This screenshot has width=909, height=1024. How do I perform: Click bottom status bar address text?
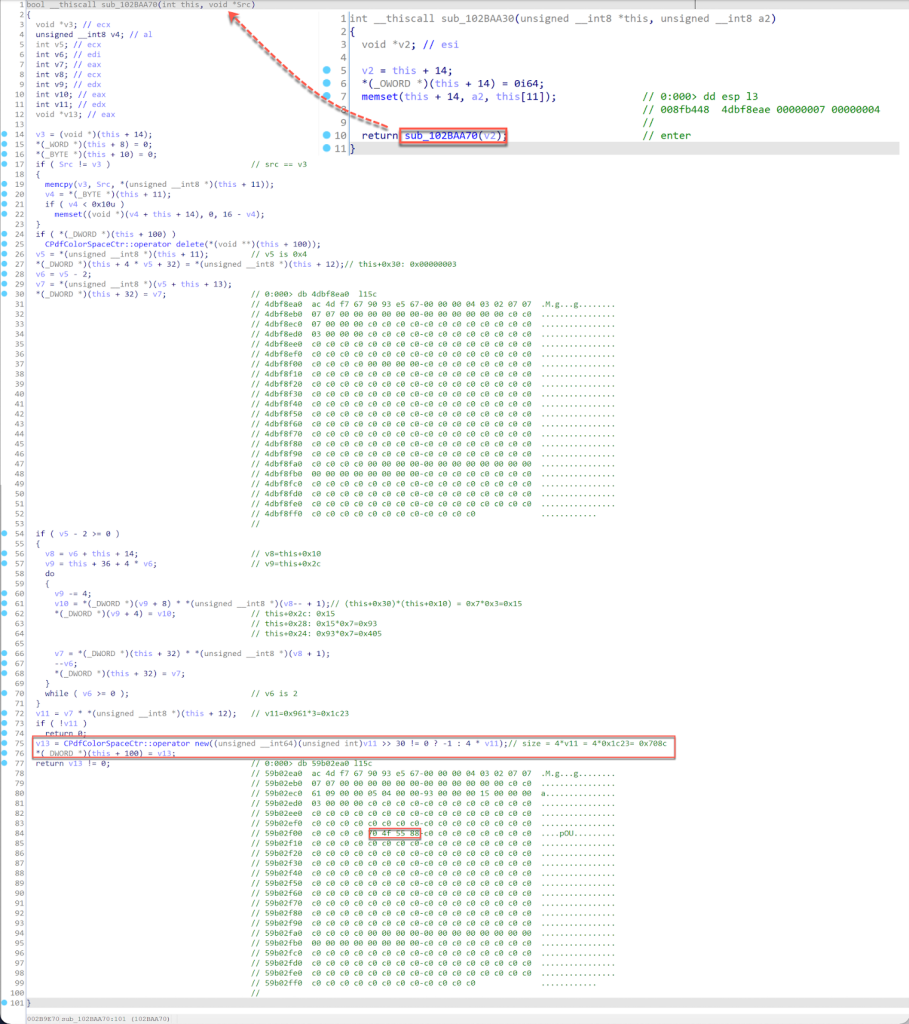coord(99,1019)
